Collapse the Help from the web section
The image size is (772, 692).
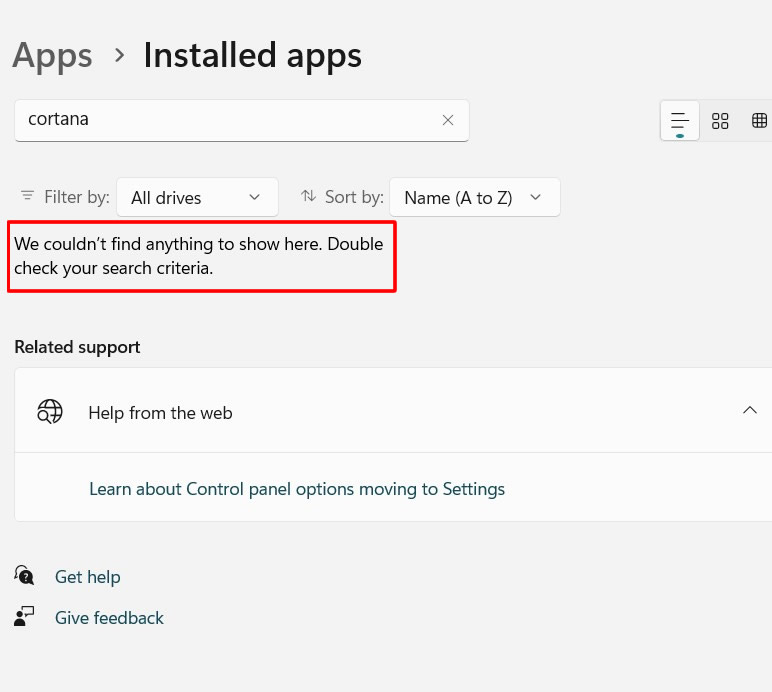click(749, 411)
